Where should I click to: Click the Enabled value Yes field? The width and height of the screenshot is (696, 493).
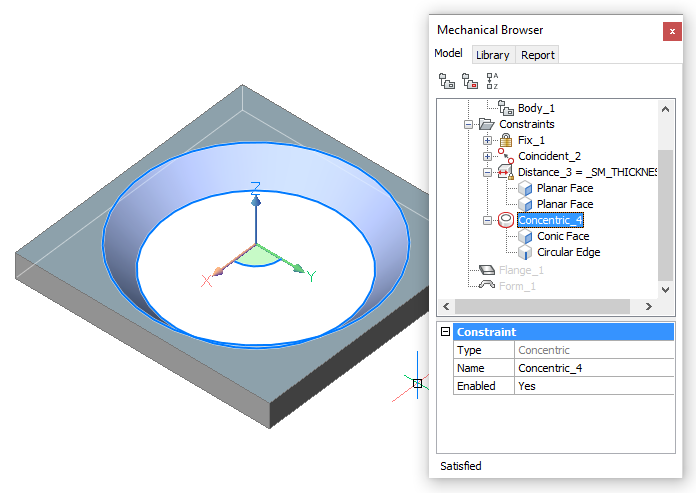pos(593,386)
